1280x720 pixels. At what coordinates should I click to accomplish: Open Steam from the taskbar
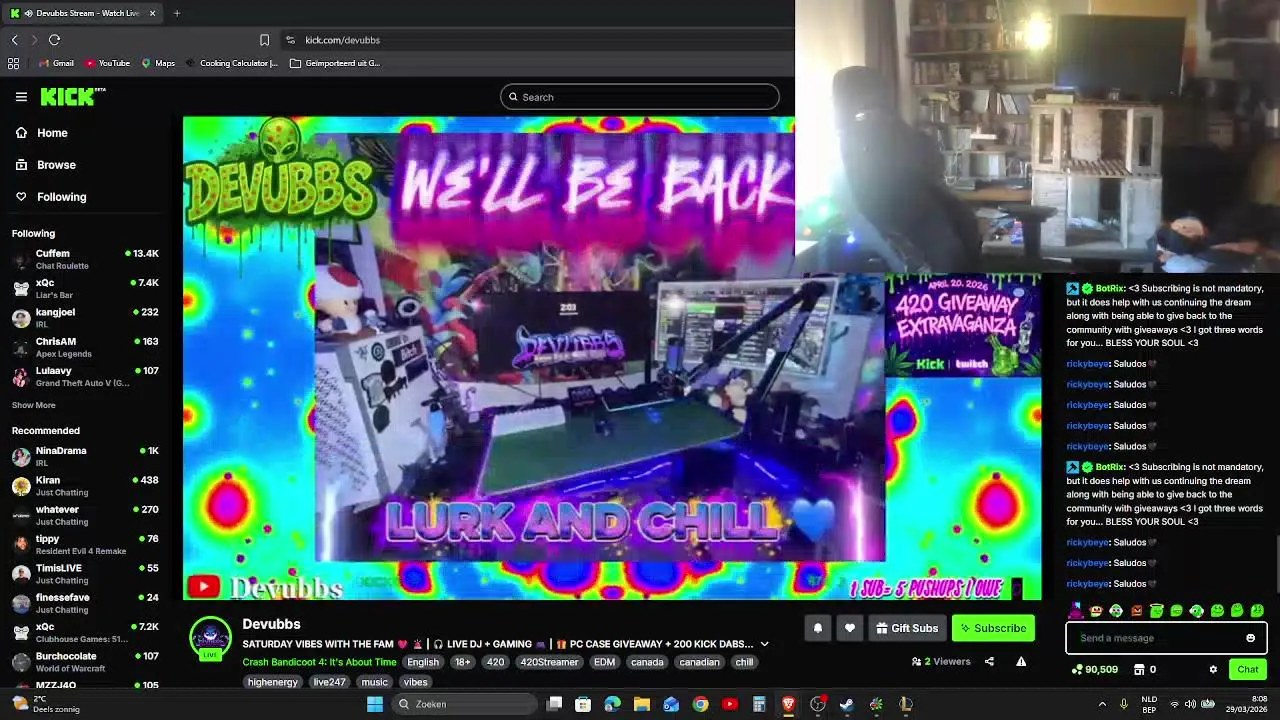[x=846, y=704]
